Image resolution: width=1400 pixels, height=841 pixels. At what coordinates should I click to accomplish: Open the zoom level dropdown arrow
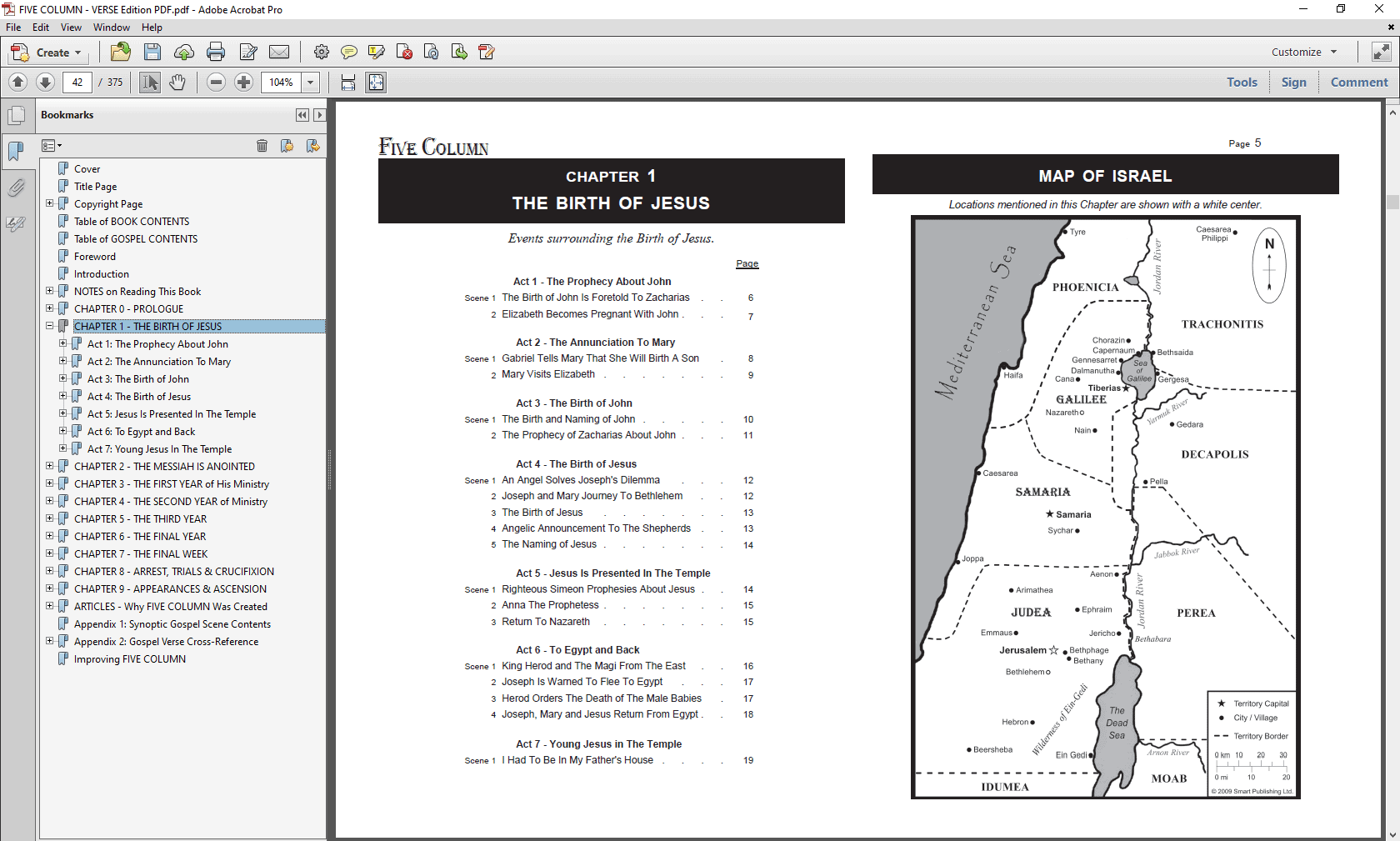[311, 82]
